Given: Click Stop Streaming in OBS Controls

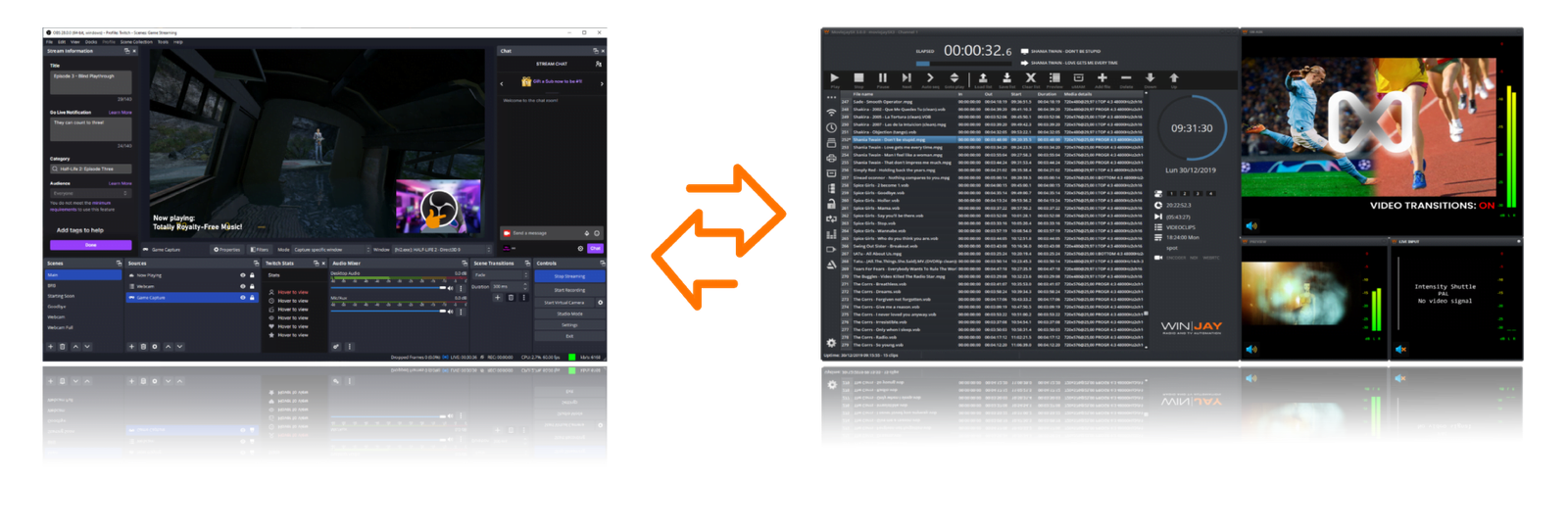Looking at the screenshot, I should tap(569, 276).
